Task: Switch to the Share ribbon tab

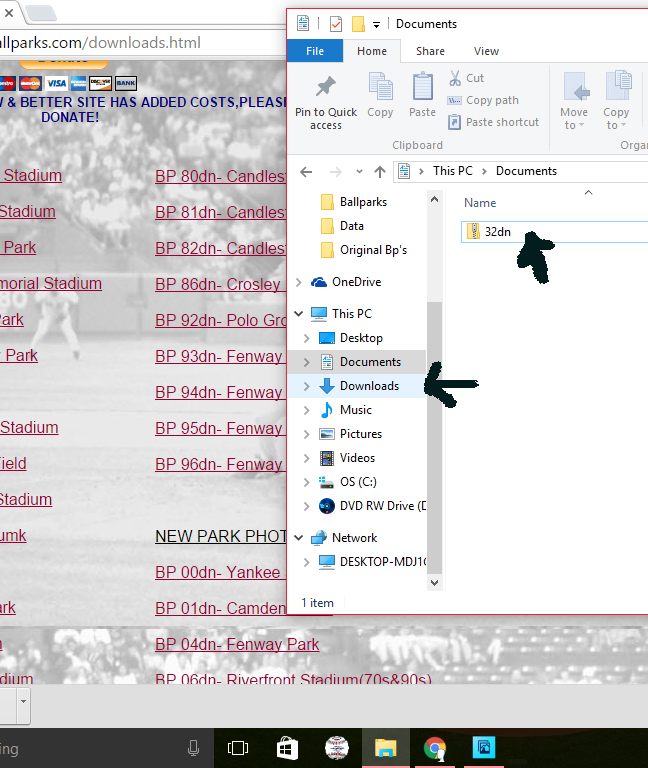Action: point(430,51)
